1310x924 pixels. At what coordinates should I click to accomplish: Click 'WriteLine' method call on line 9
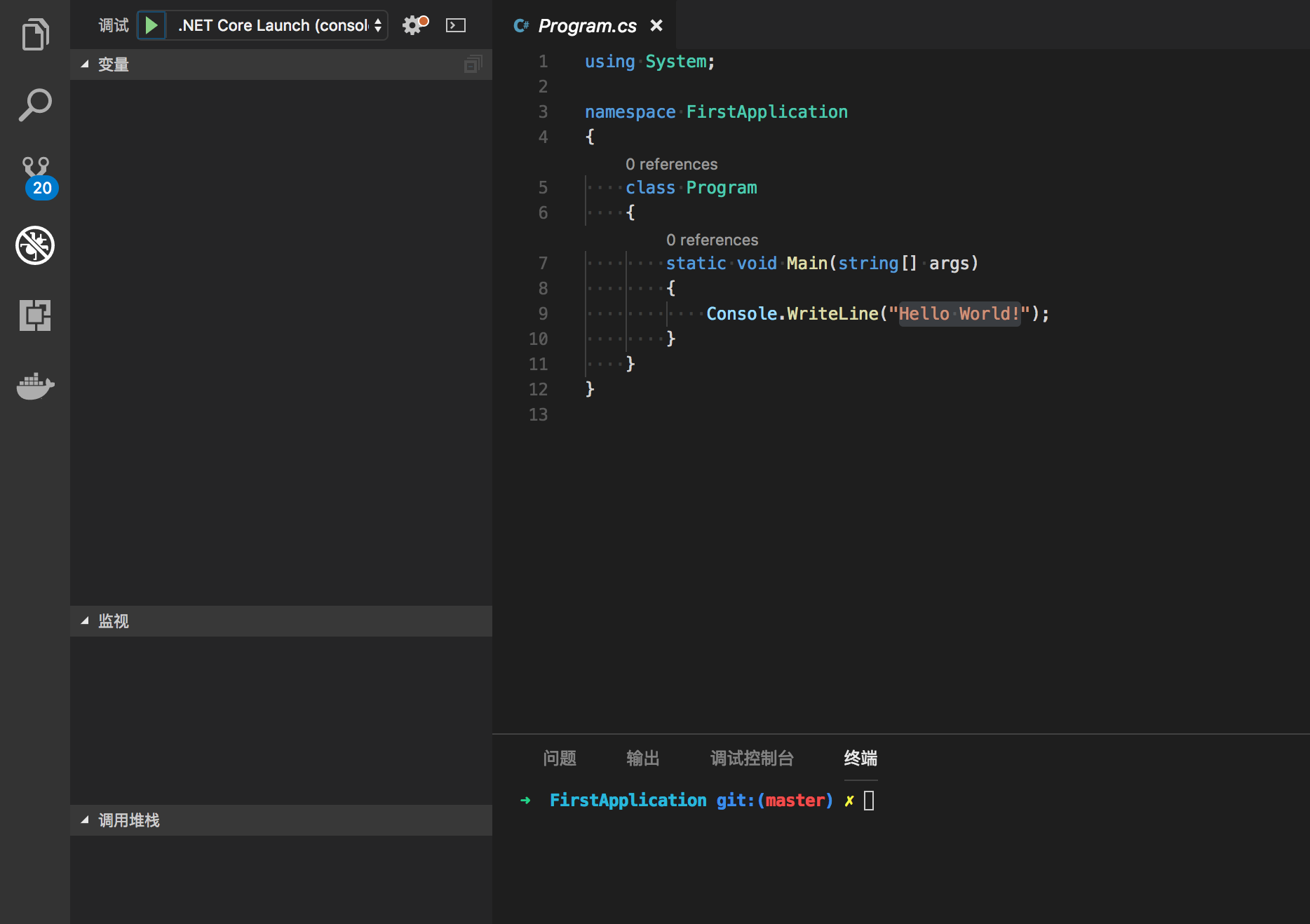[x=832, y=313]
